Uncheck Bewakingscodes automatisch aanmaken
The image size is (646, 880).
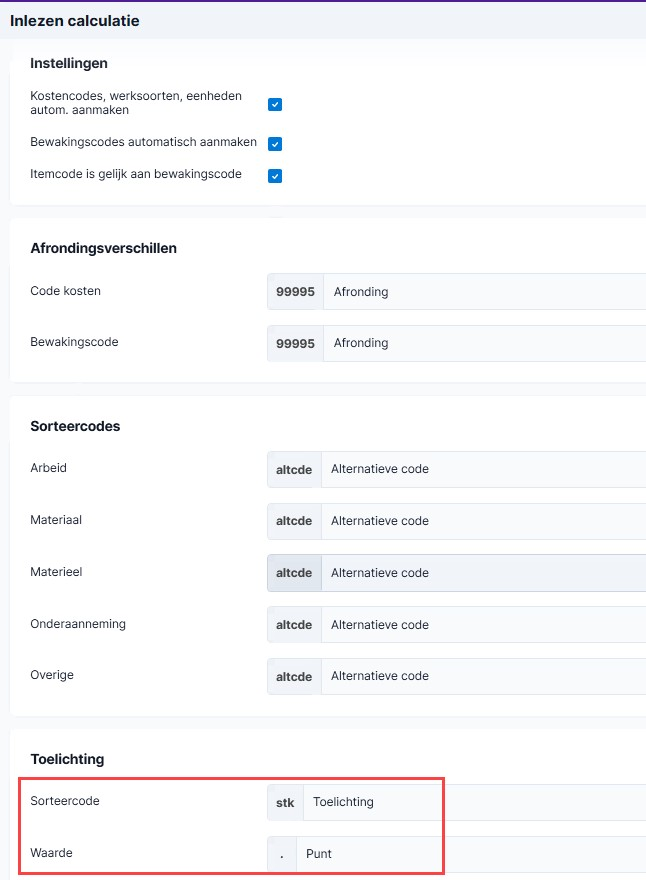coord(275,144)
